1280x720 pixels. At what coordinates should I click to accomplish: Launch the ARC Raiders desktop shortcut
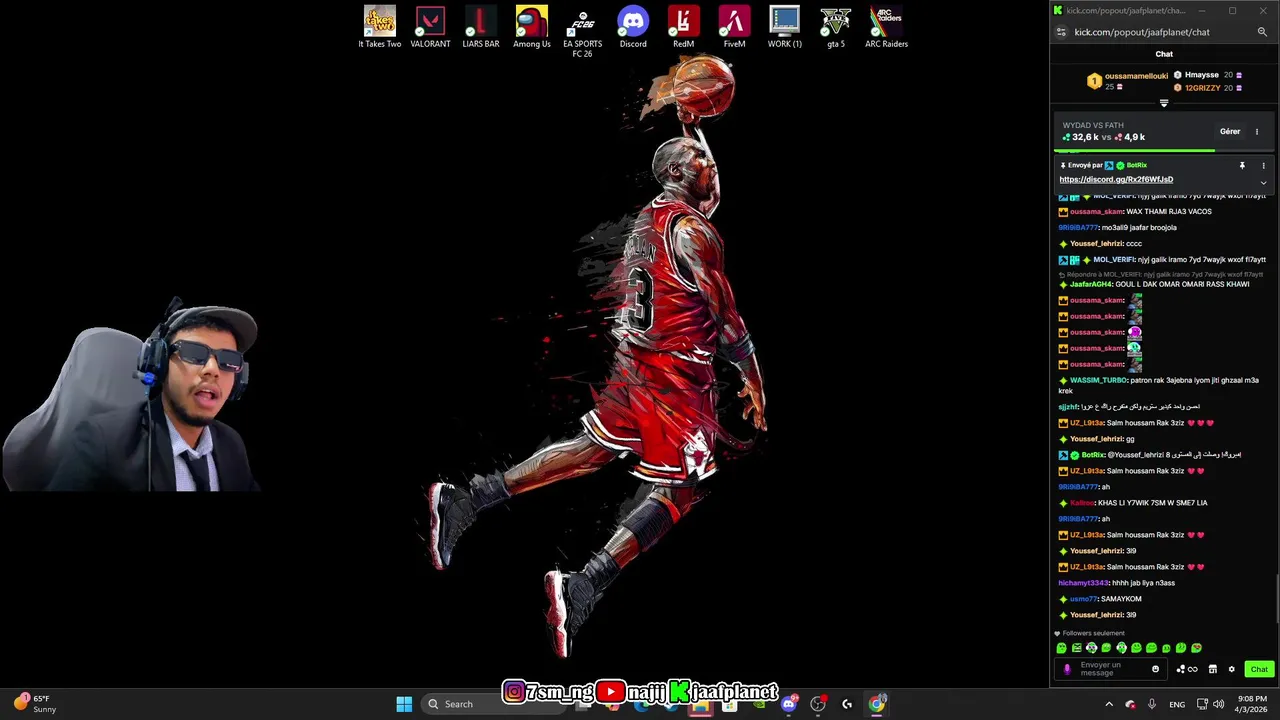coord(886,27)
